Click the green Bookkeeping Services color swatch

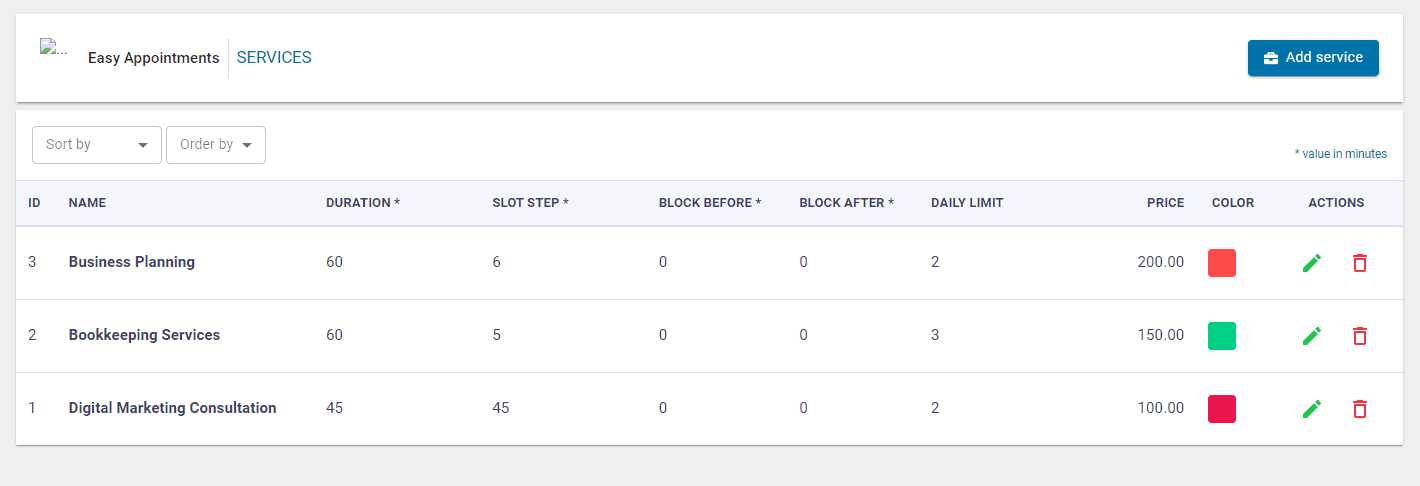point(1221,336)
